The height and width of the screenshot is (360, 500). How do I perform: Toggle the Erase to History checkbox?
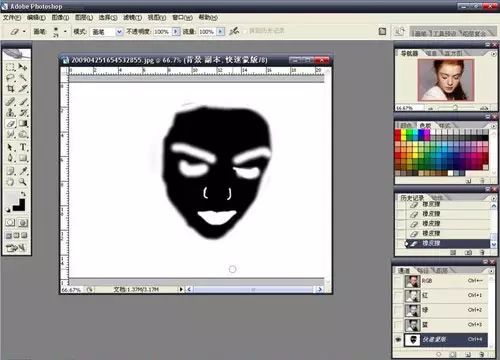246,31
